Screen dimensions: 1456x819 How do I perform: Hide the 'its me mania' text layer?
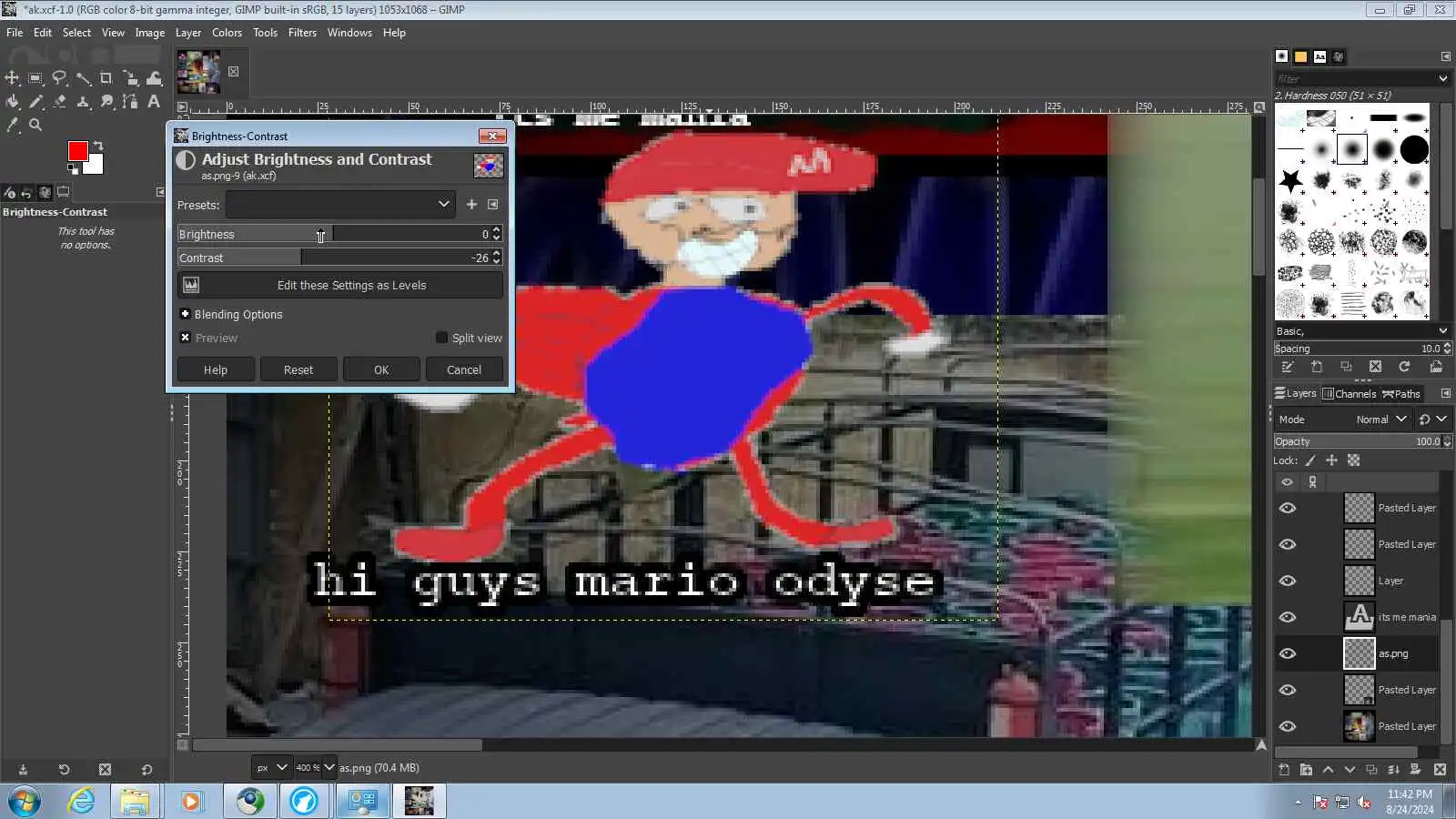(x=1288, y=617)
